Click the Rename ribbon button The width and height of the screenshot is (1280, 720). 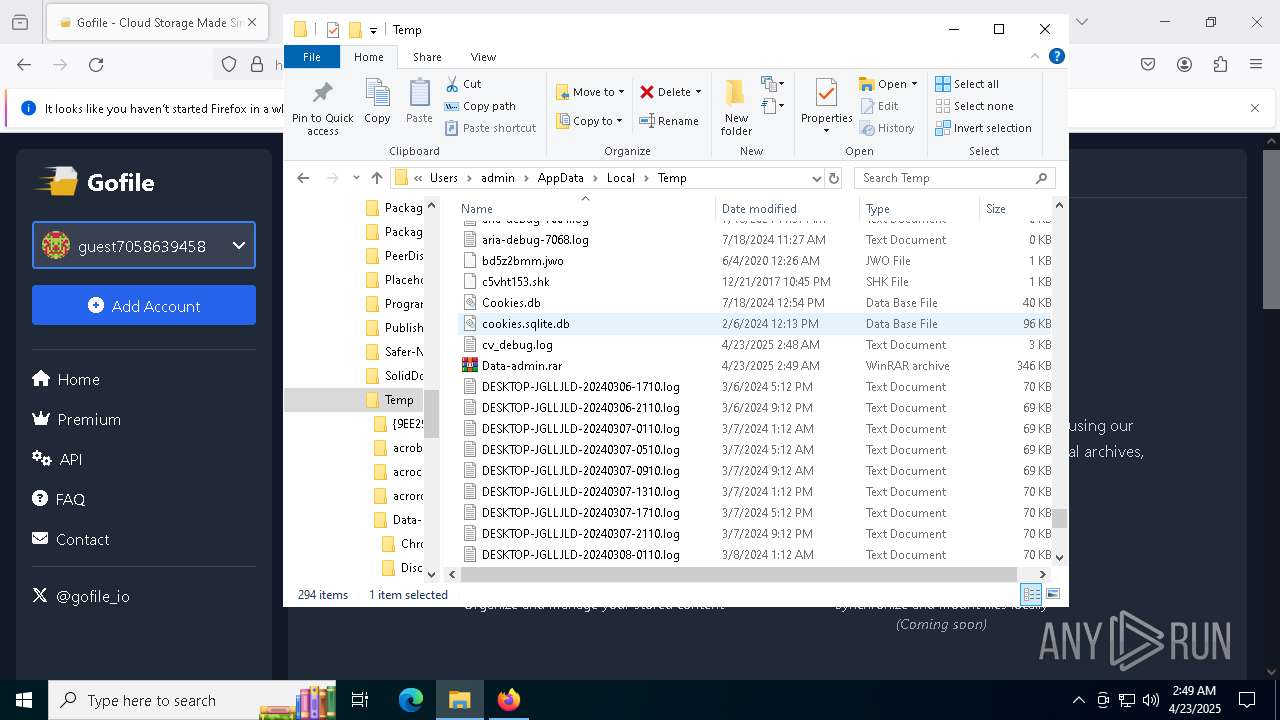(669, 121)
